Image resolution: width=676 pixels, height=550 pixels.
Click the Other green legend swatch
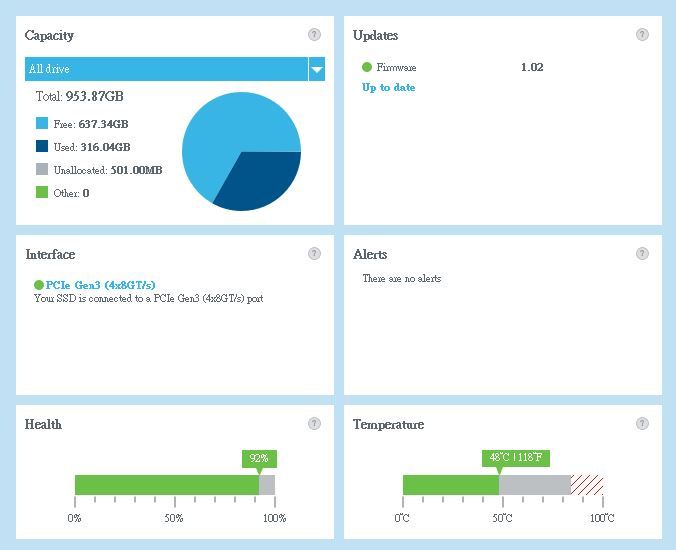pos(42,192)
